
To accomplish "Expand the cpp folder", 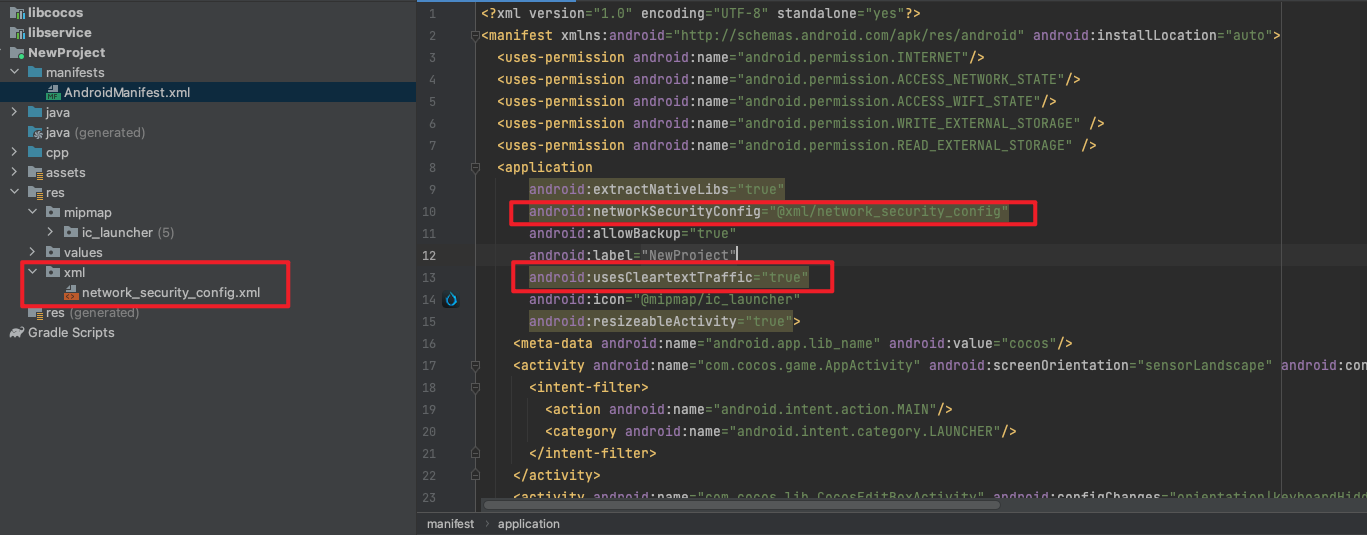I will pos(14,153).
